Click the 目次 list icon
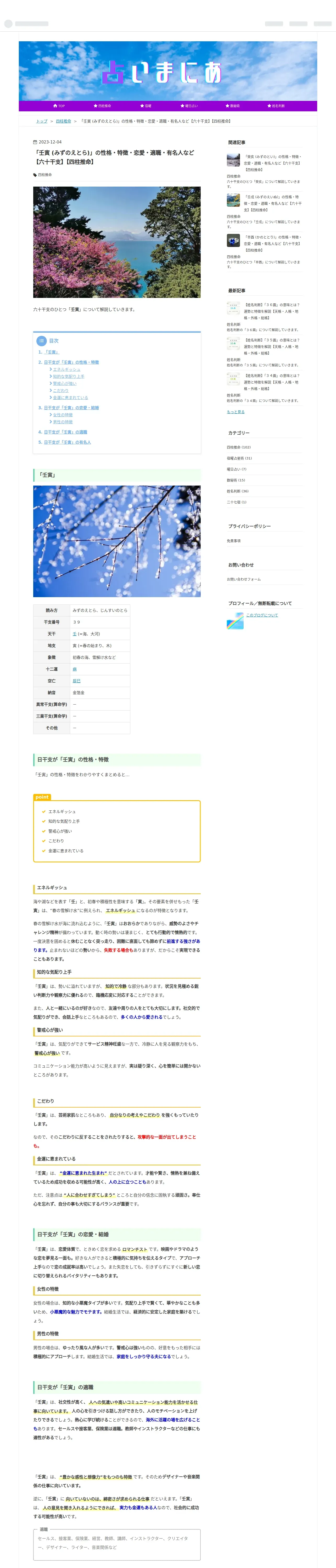Screen dimensions: 336x1568 pos(41,341)
